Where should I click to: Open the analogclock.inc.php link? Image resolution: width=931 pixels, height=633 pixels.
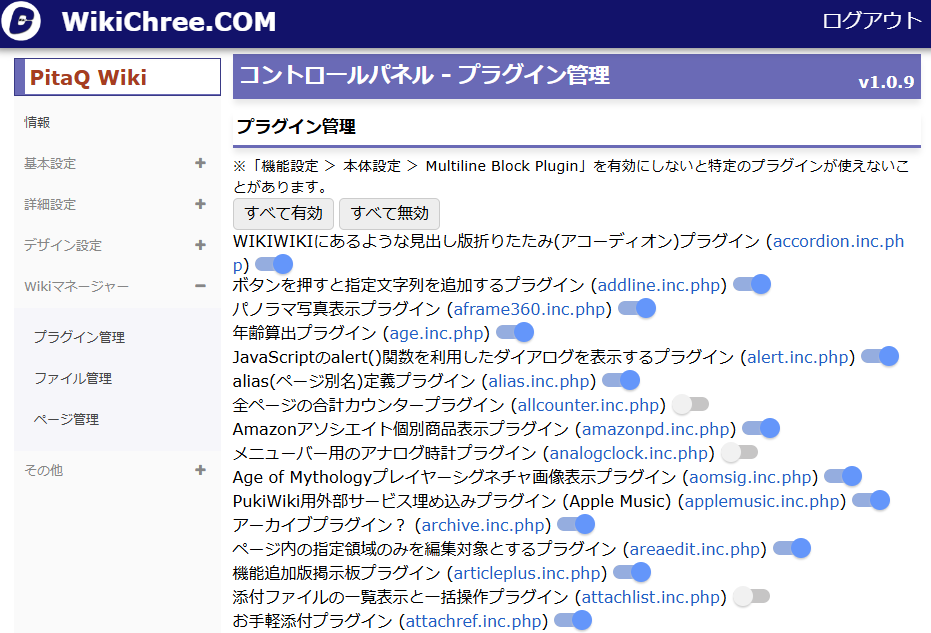coord(629,453)
